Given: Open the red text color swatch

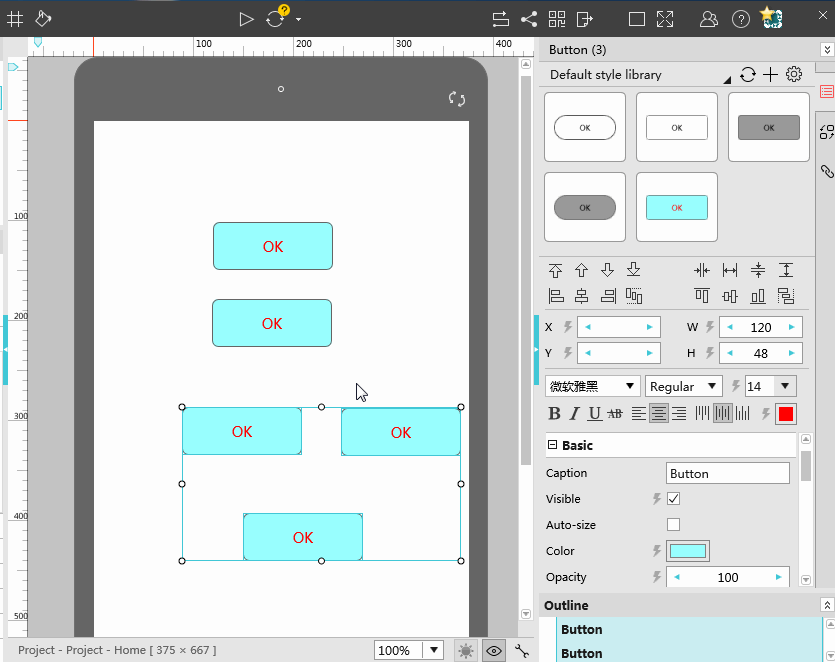Looking at the screenshot, I should pos(786,414).
